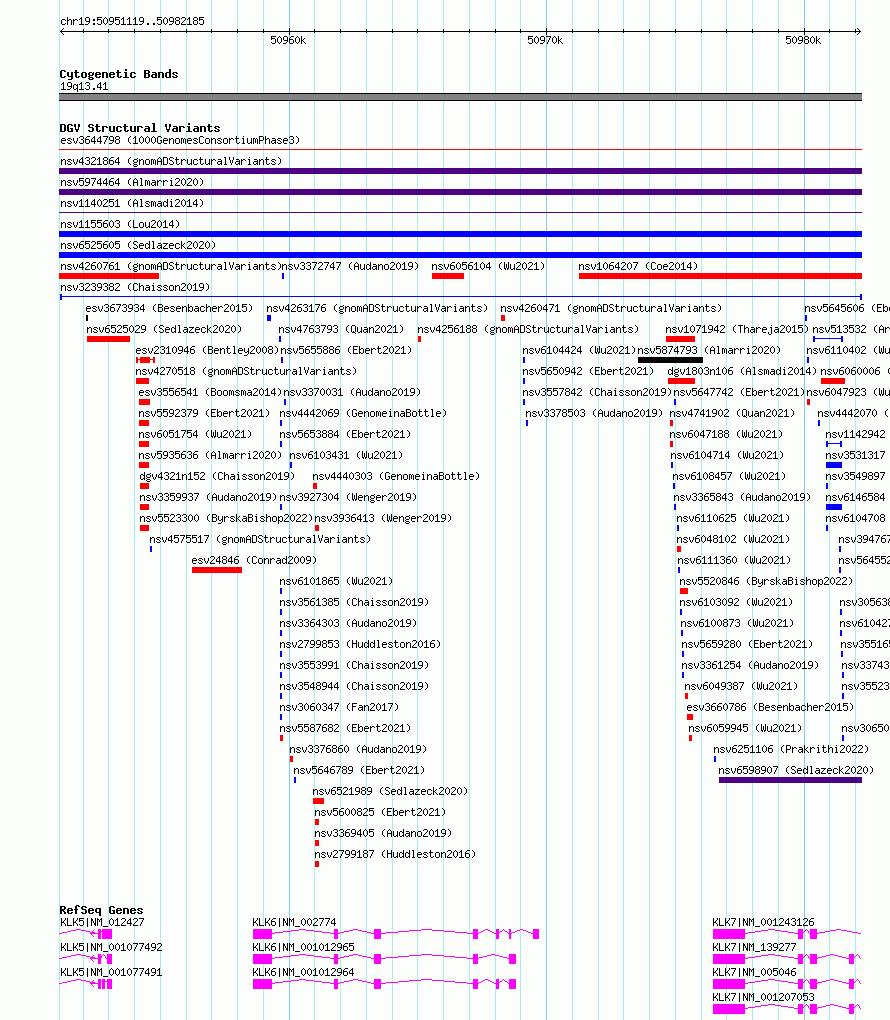Click esv3556541 (Boomsma2014) label

210,392
